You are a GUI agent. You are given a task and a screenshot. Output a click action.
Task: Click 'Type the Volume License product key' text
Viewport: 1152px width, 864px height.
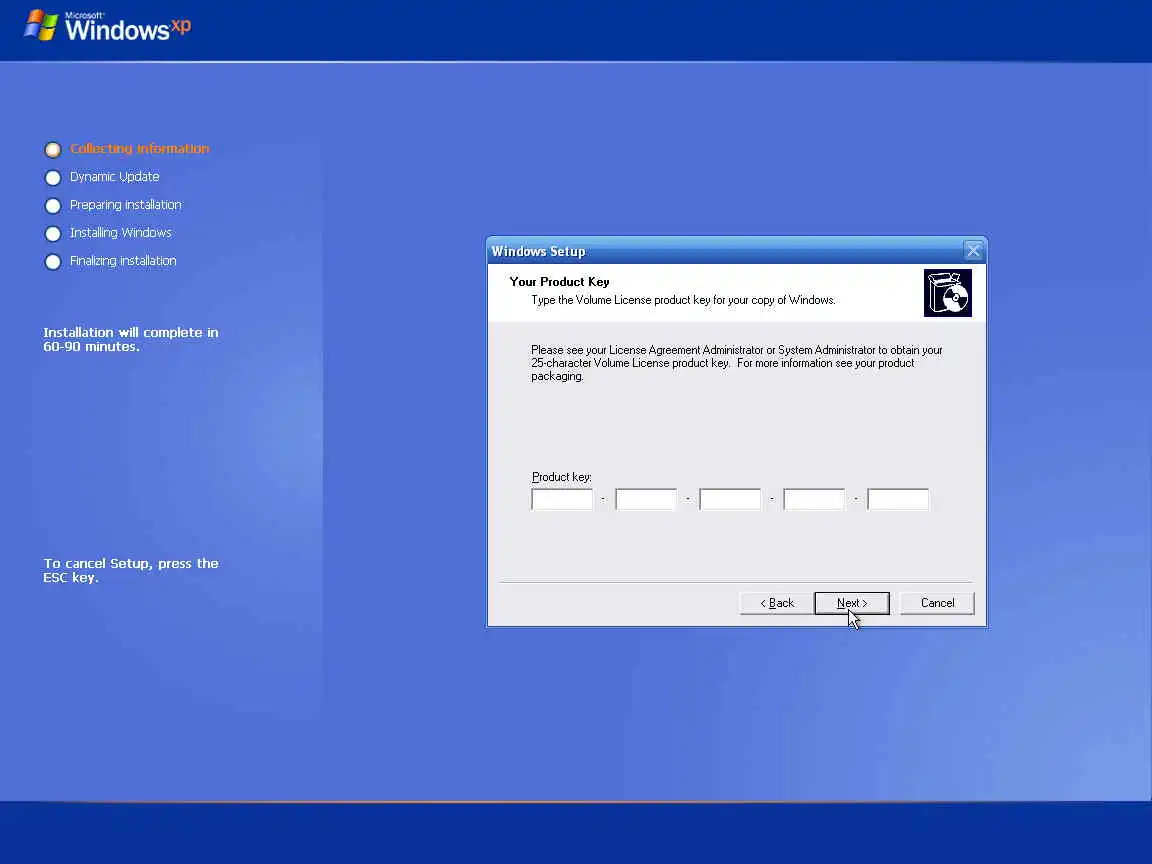tap(683, 300)
